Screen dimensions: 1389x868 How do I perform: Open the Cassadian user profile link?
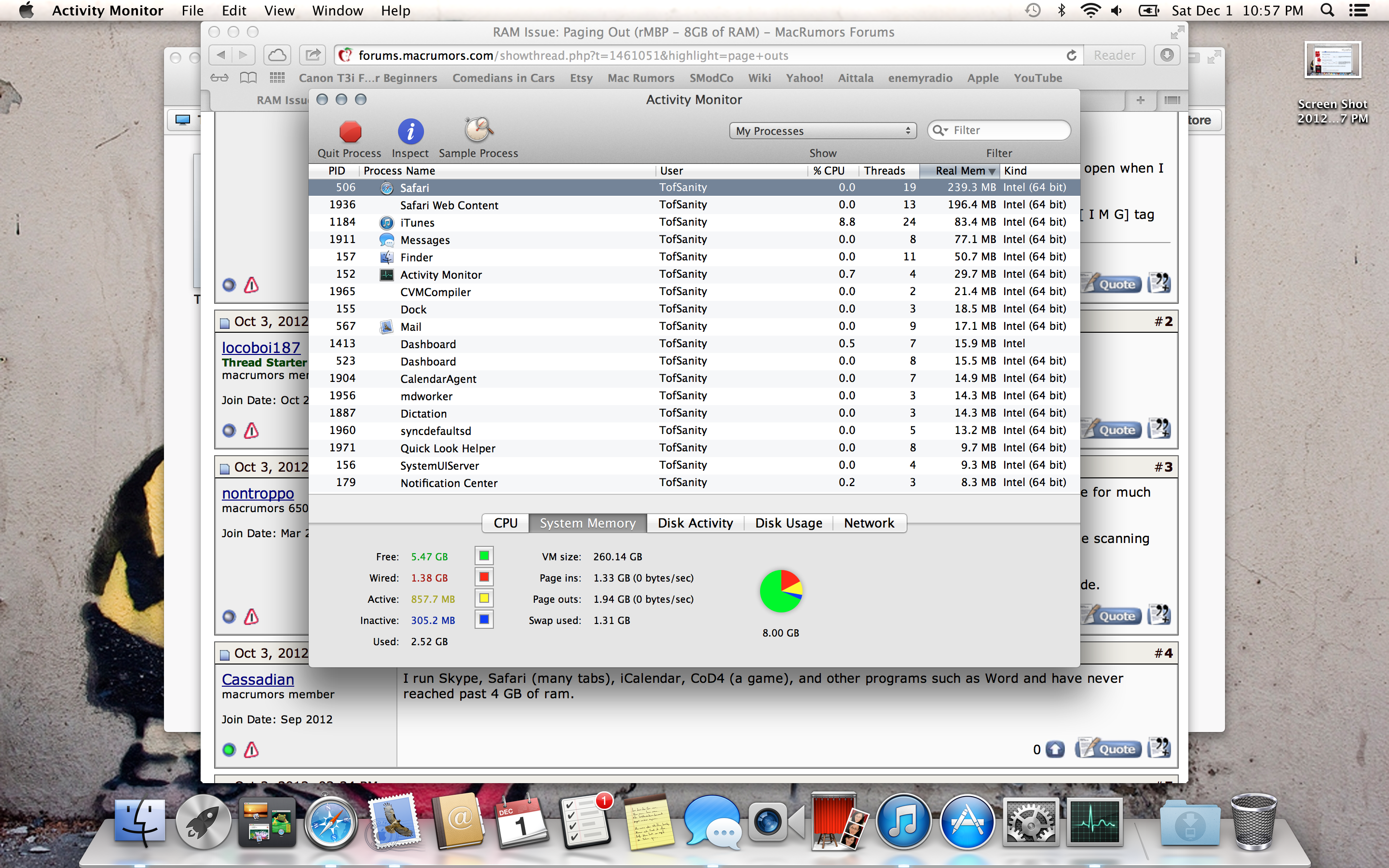pyautogui.click(x=258, y=679)
